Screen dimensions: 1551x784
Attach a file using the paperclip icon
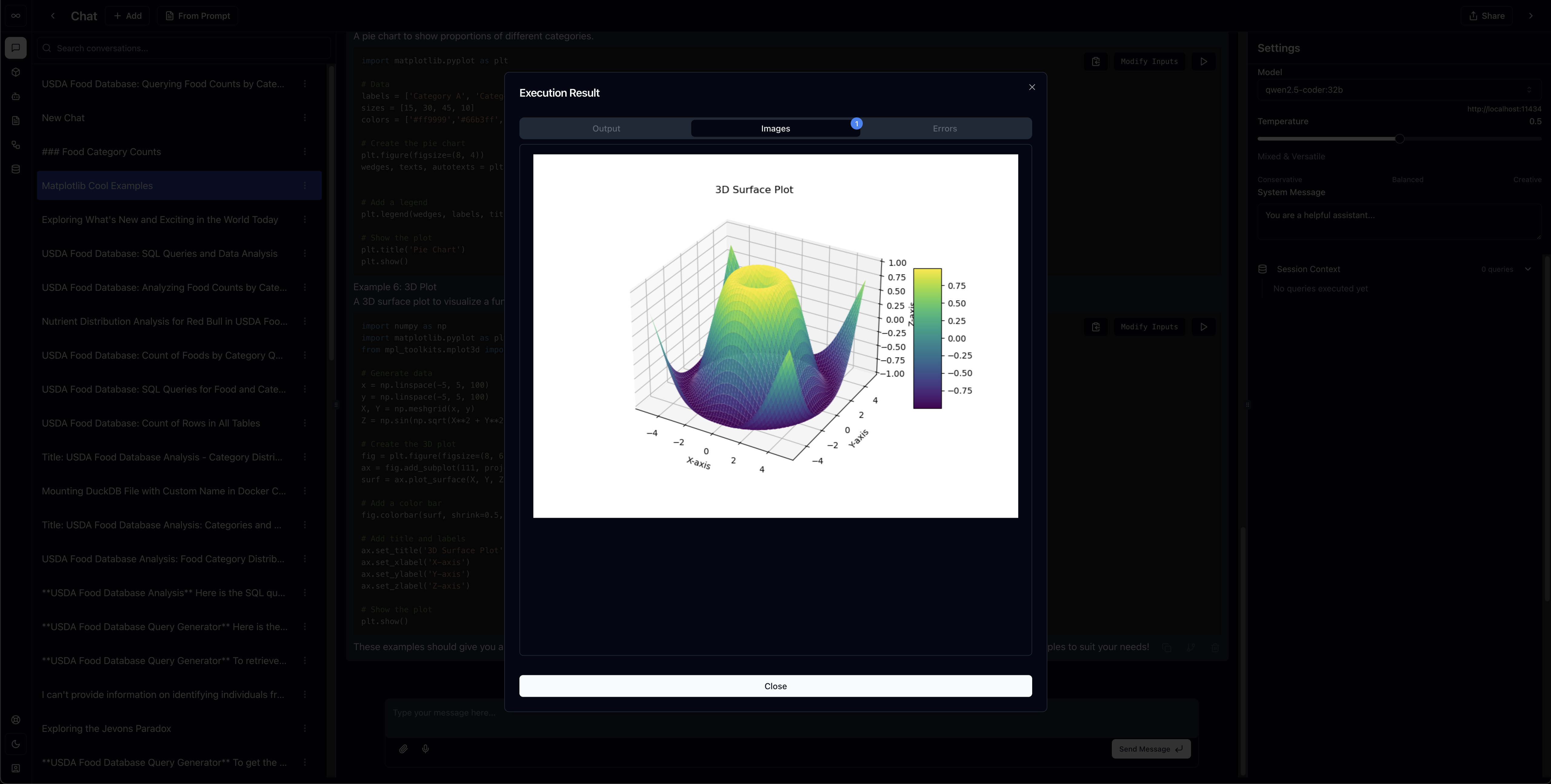pos(404,749)
